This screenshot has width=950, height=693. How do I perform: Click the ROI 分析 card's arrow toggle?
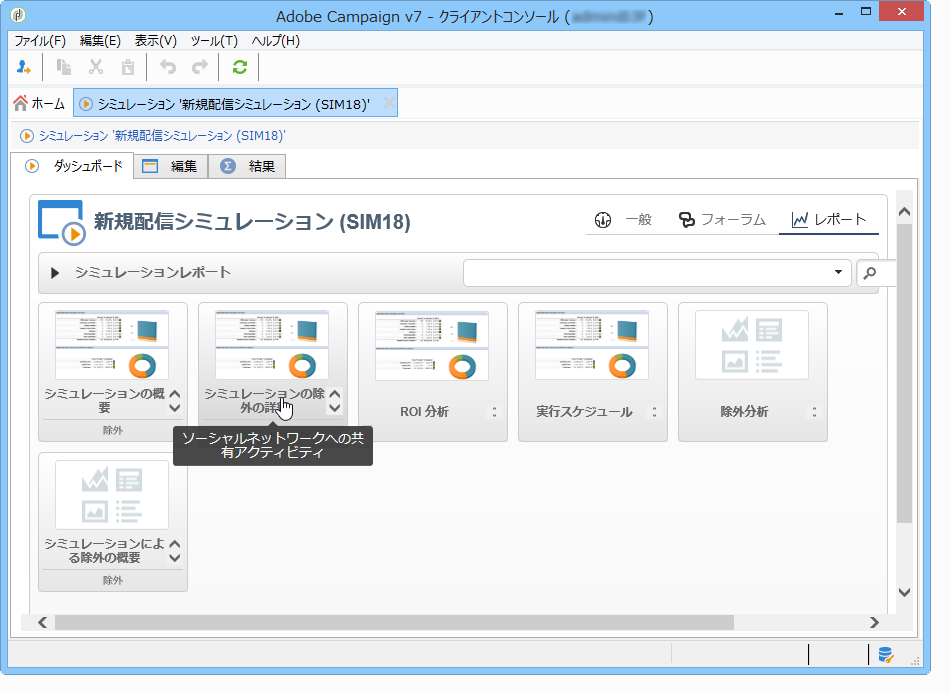click(x=494, y=412)
